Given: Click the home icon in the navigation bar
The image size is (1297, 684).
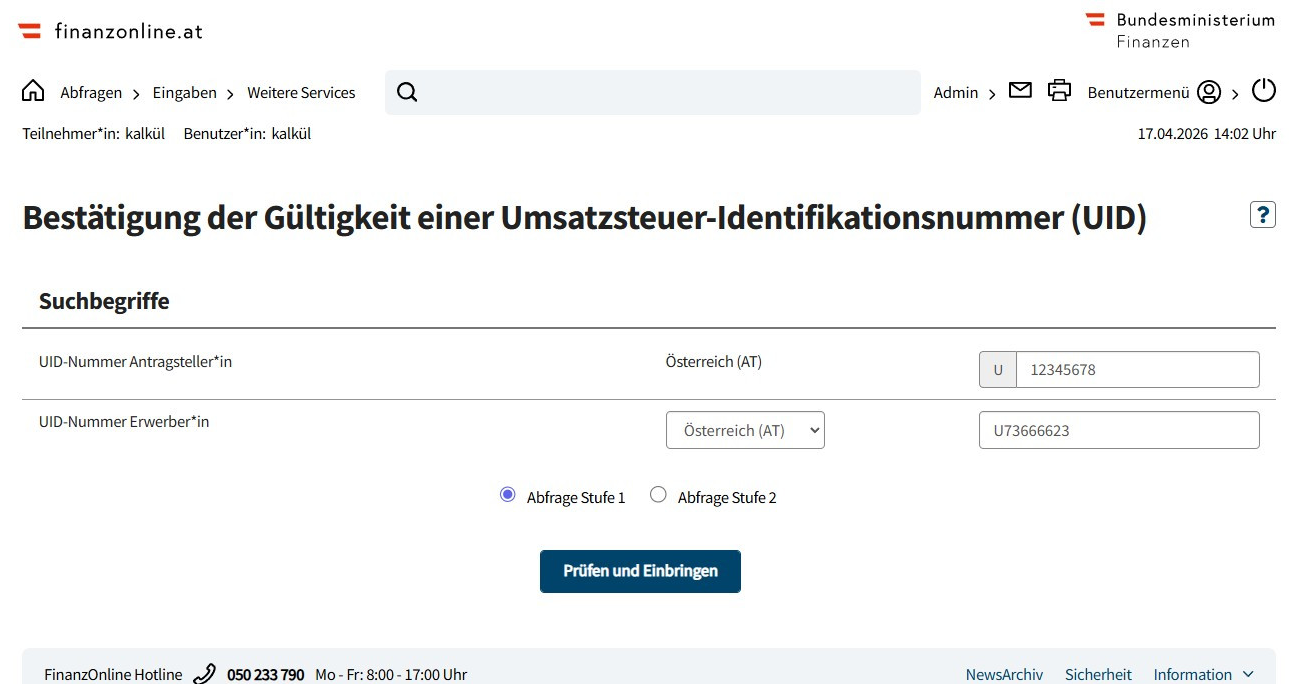Looking at the screenshot, I should coord(33,90).
